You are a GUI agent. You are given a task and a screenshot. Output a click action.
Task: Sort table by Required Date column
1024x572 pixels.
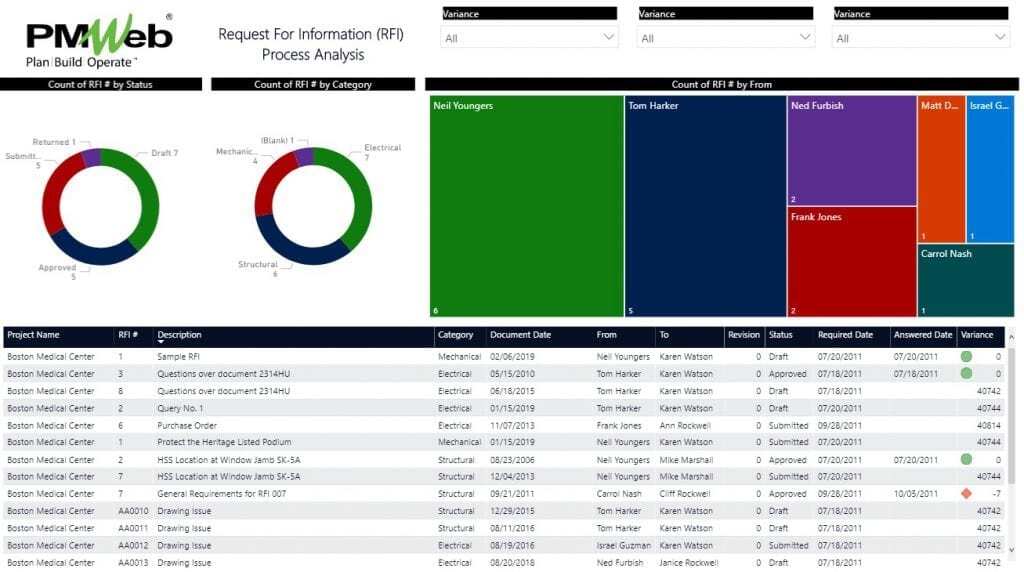coord(845,334)
